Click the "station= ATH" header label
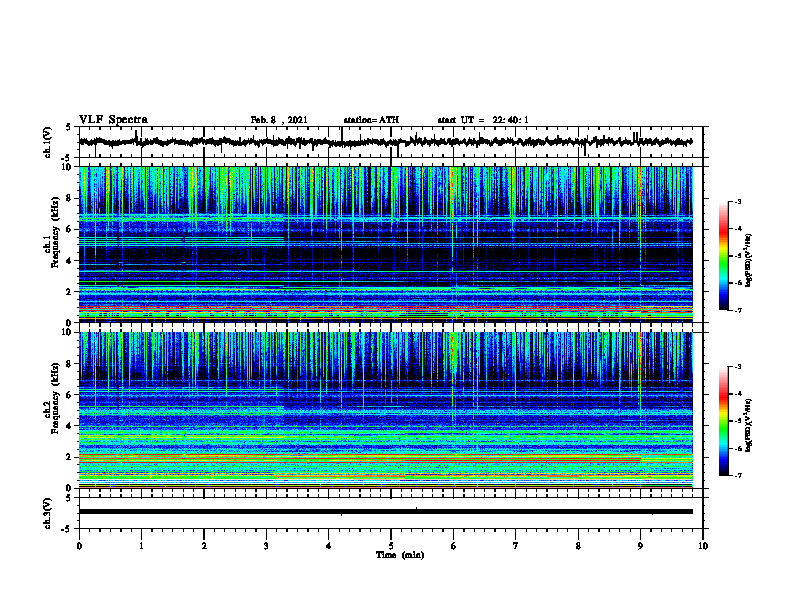792x612 pixels. (371, 120)
